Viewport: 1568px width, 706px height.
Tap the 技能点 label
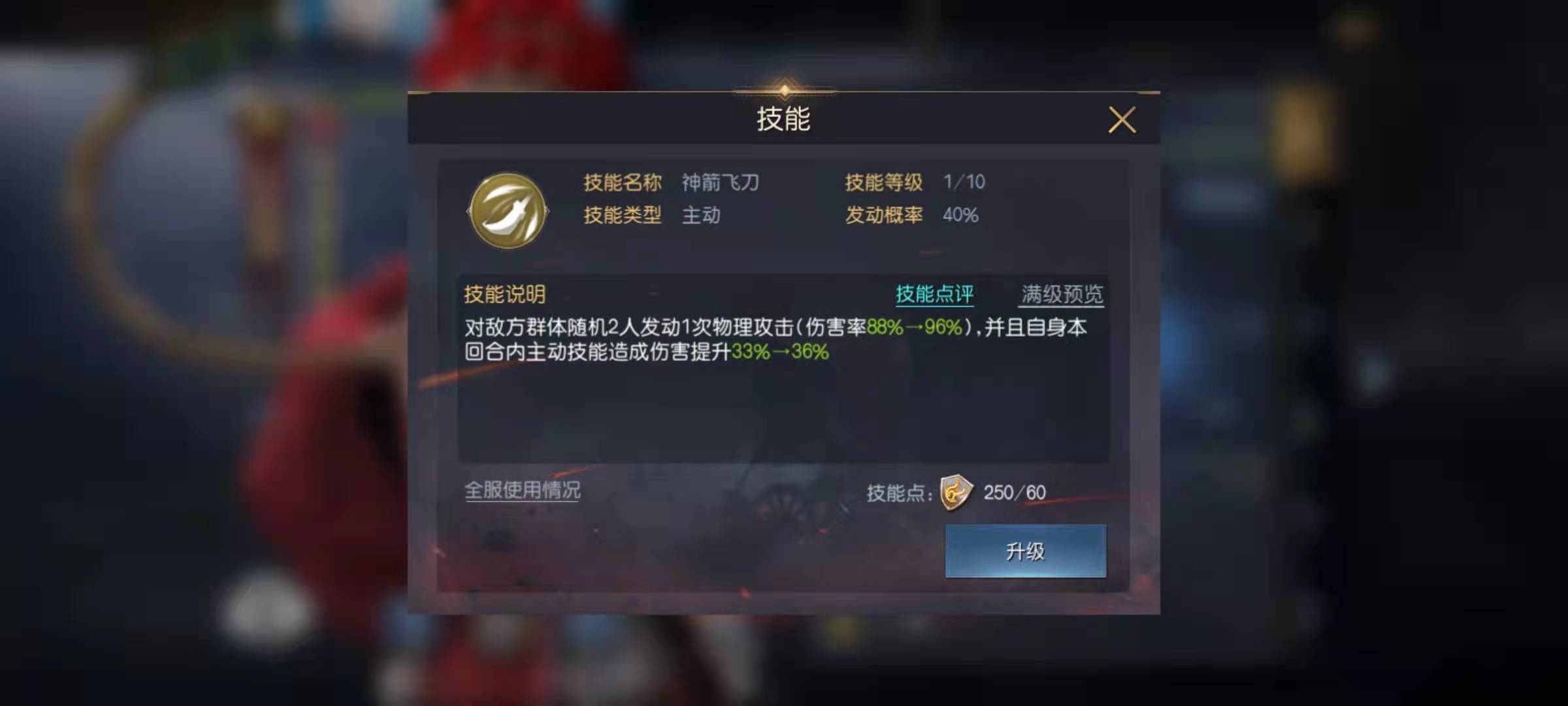pyautogui.click(x=899, y=494)
